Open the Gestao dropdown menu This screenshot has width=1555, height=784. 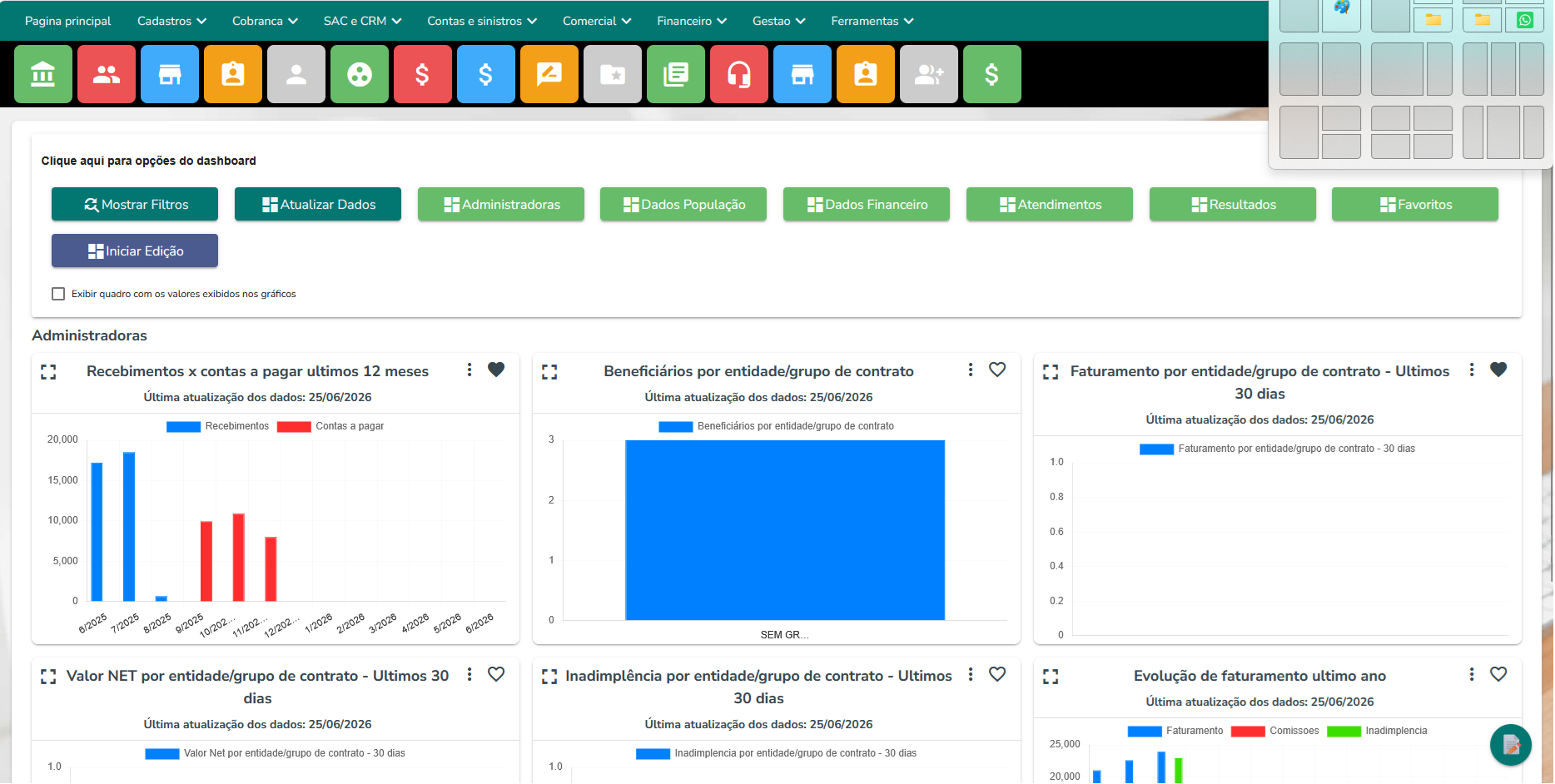(778, 21)
